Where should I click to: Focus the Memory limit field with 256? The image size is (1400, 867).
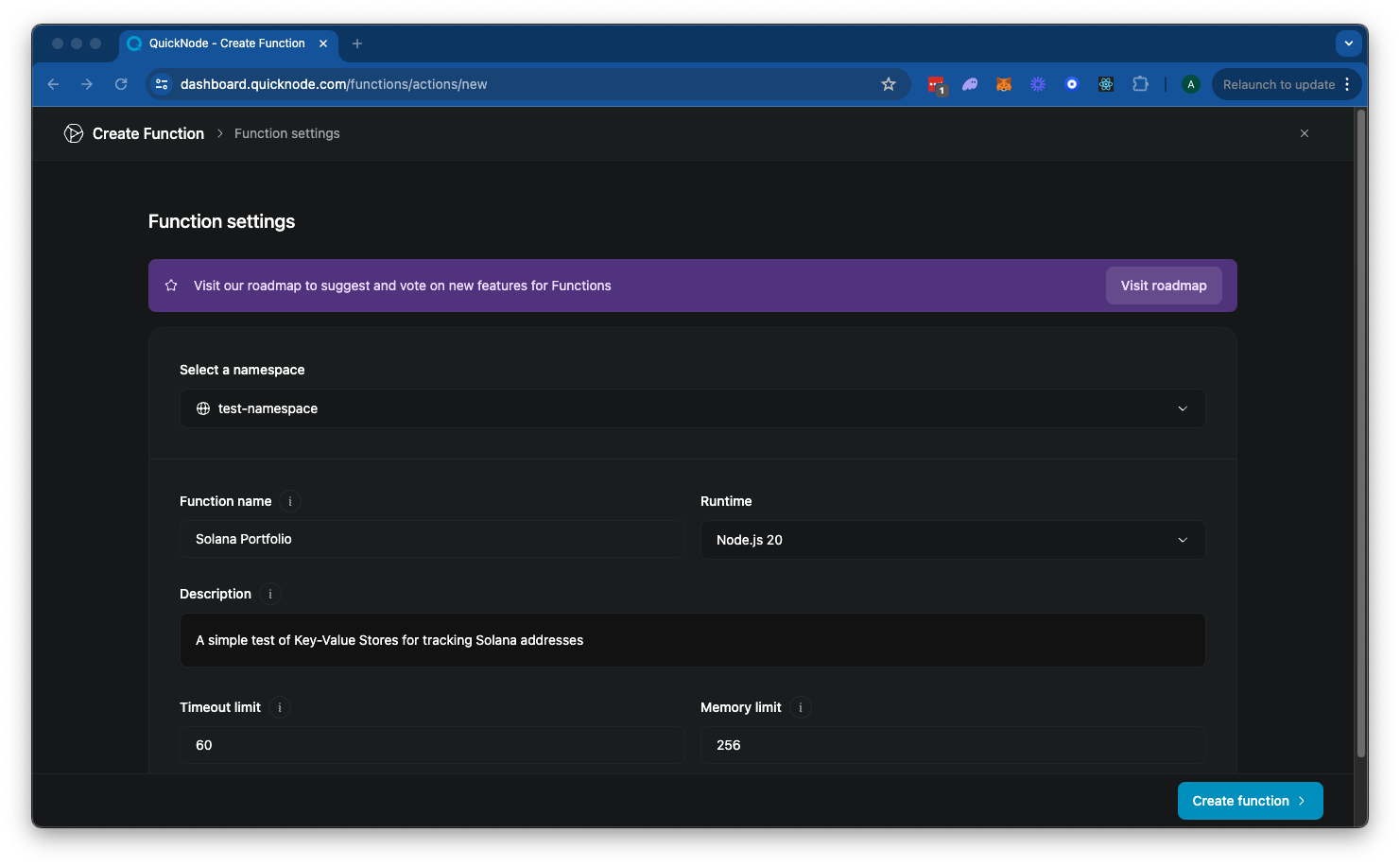(x=953, y=745)
